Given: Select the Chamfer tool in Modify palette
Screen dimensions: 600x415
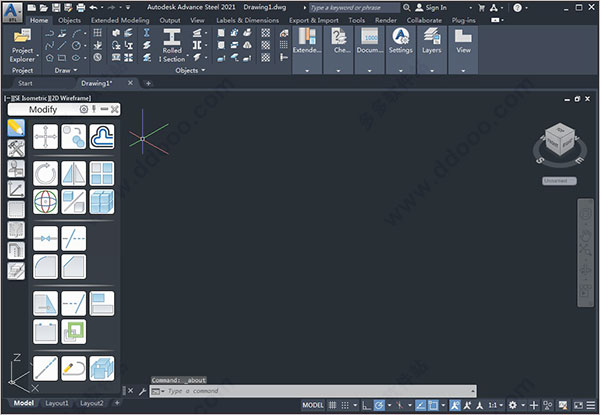Looking at the screenshot, I should (73, 267).
